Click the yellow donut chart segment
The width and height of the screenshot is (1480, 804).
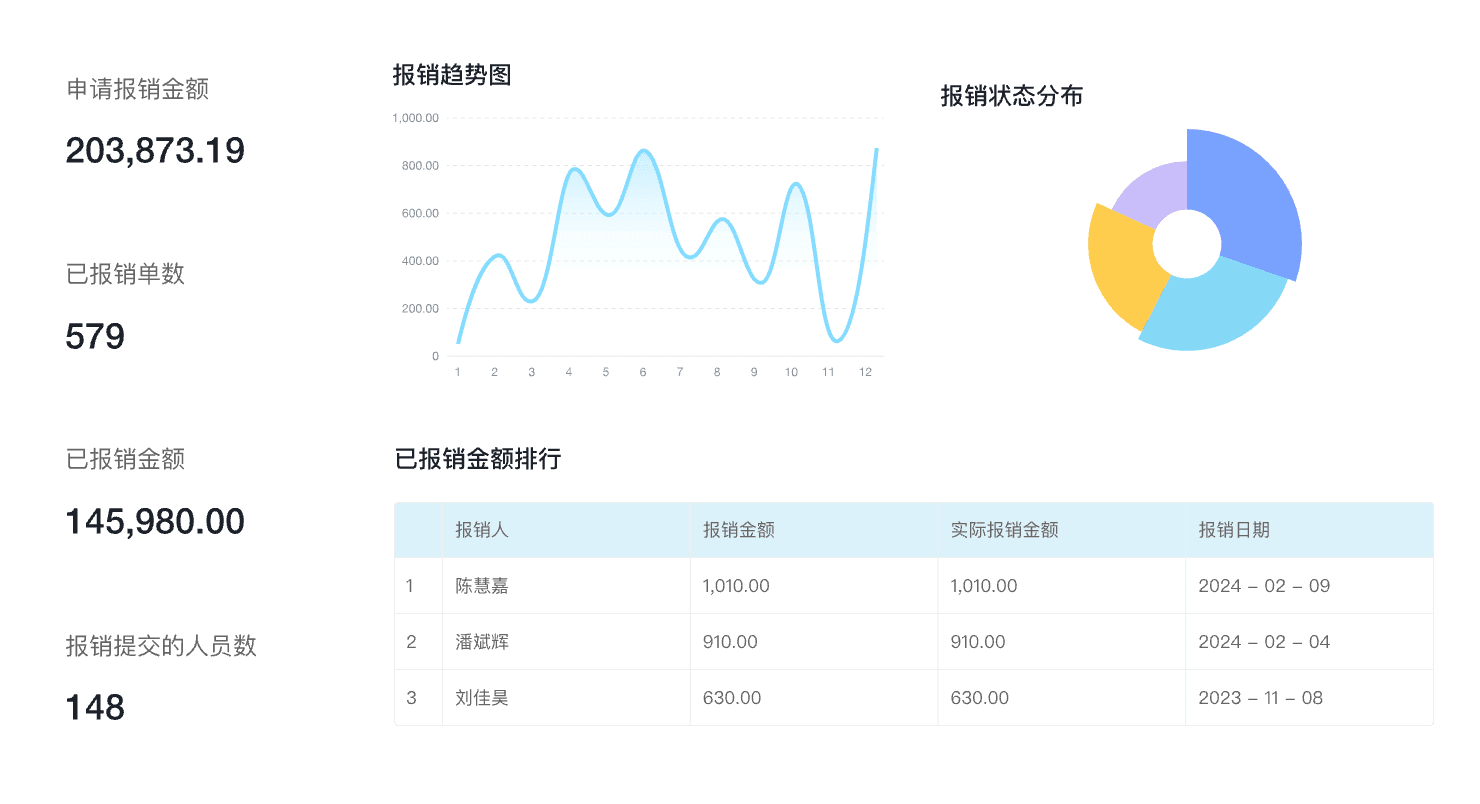coord(1122,265)
